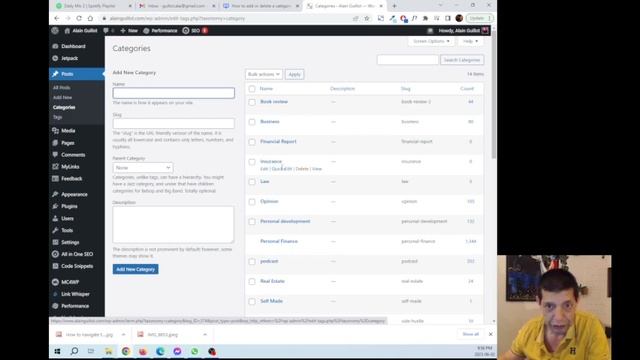This screenshot has width=640, height=360.
Task: Open Tags submenu item
Action: coord(57,117)
